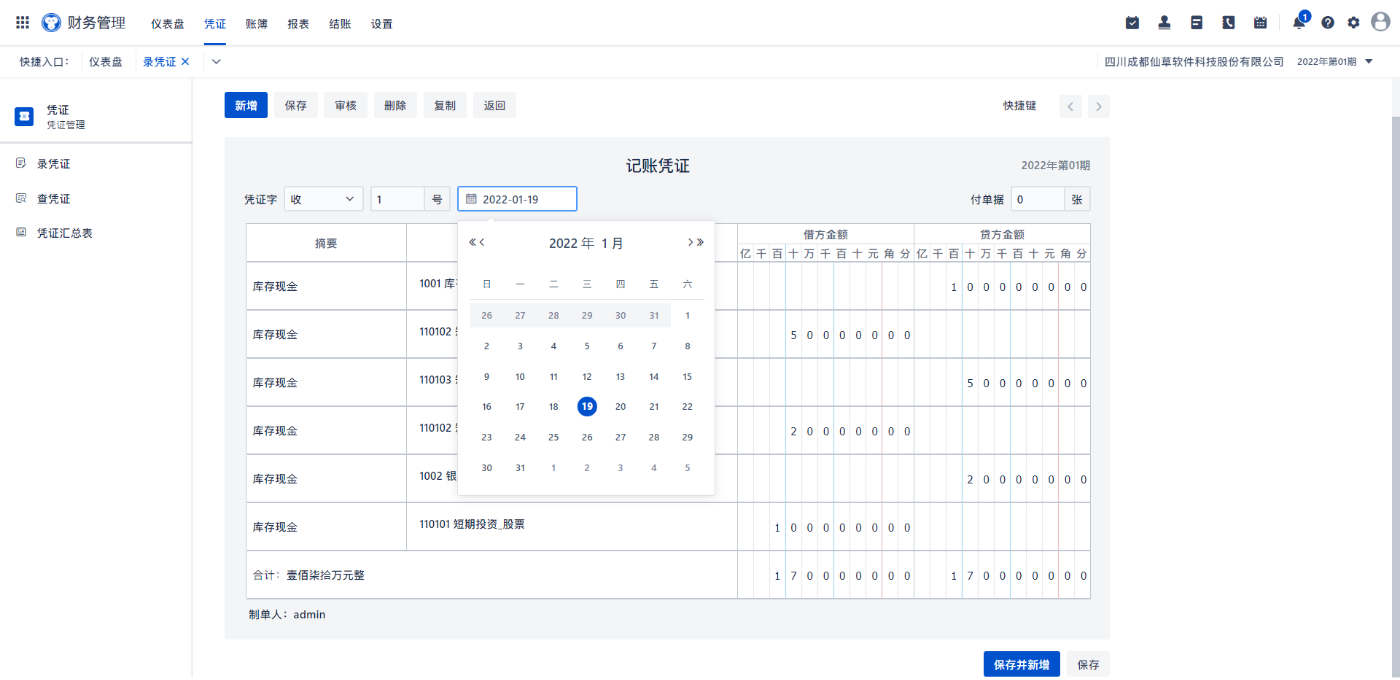
Task: Click the 凭证管理 module icon in the sidebar
Action: coord(24,116)
